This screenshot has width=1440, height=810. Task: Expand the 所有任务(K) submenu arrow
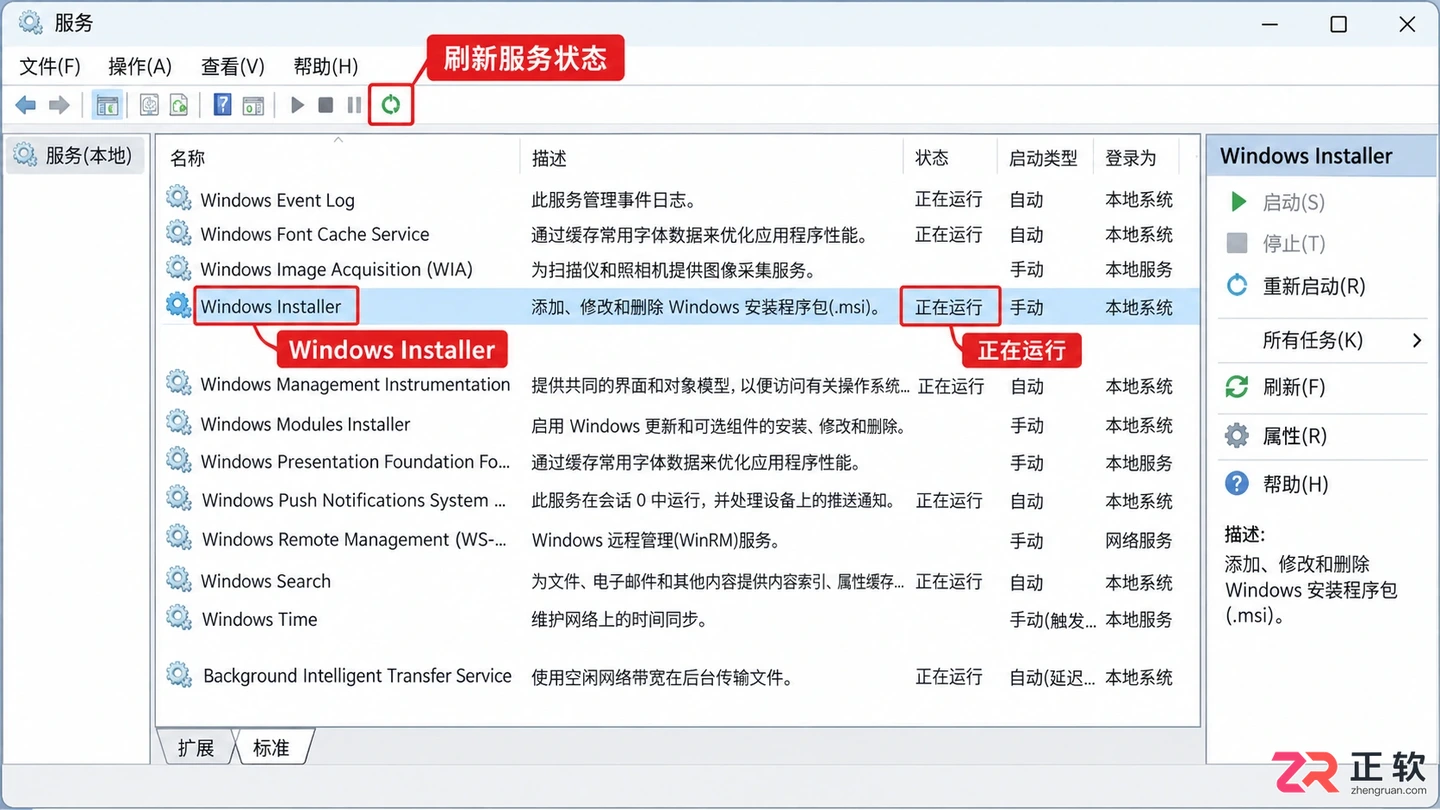[1417, 341]
